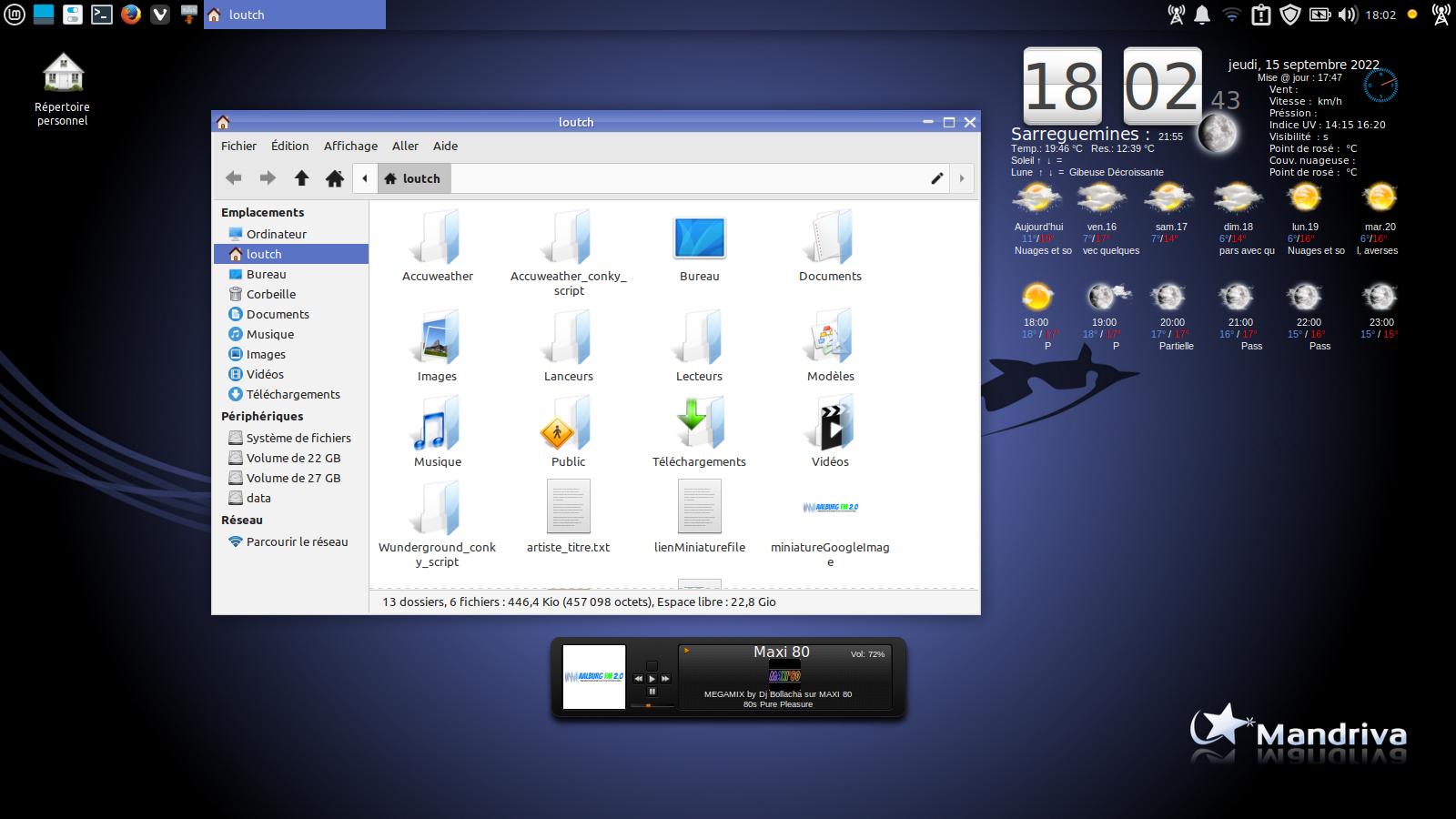
Task: Open the Wi-Fi network tray icon
Action: pyautogui.click(x=1231, y=15)
